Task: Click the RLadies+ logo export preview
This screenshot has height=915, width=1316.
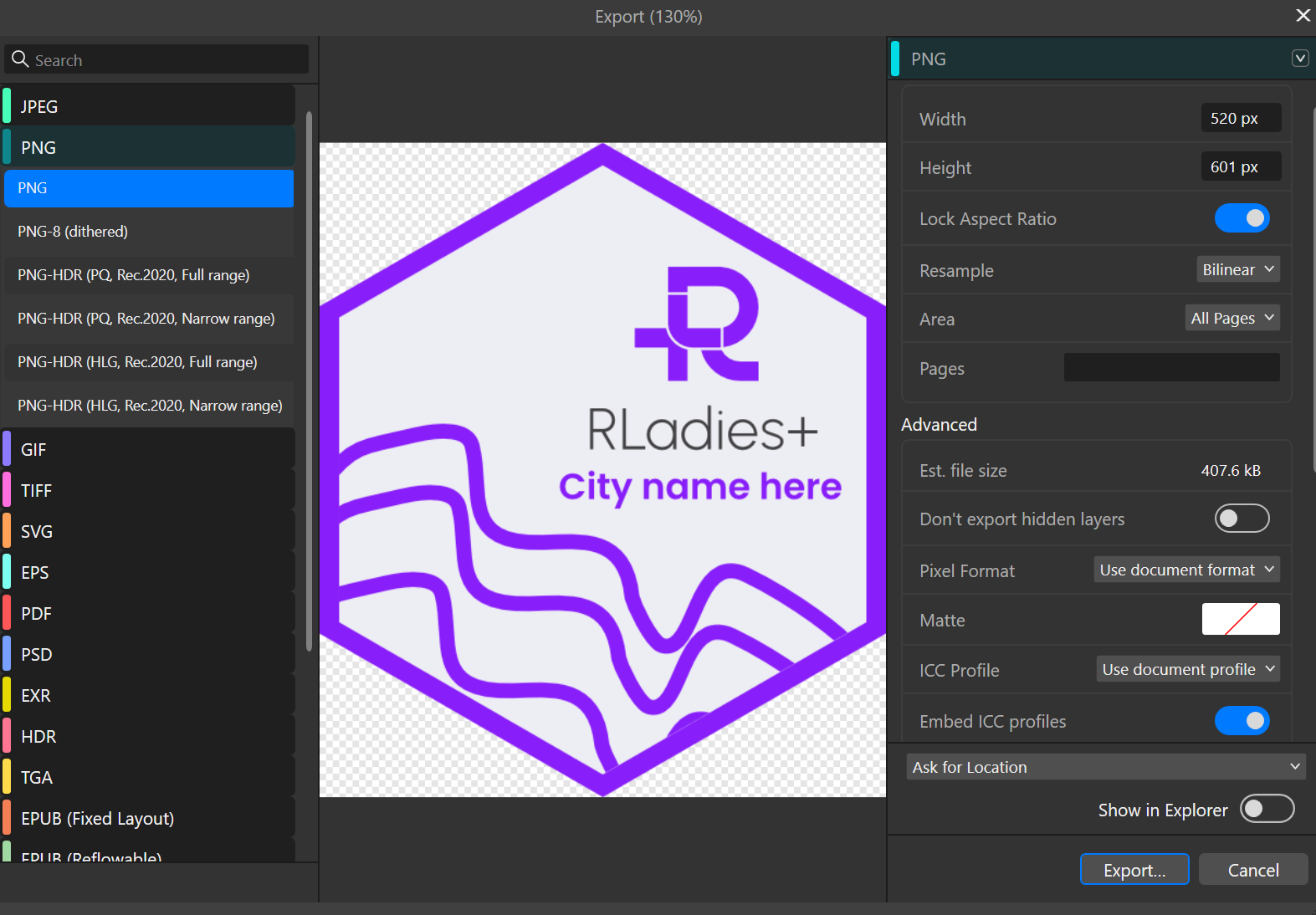Action: 602,469
